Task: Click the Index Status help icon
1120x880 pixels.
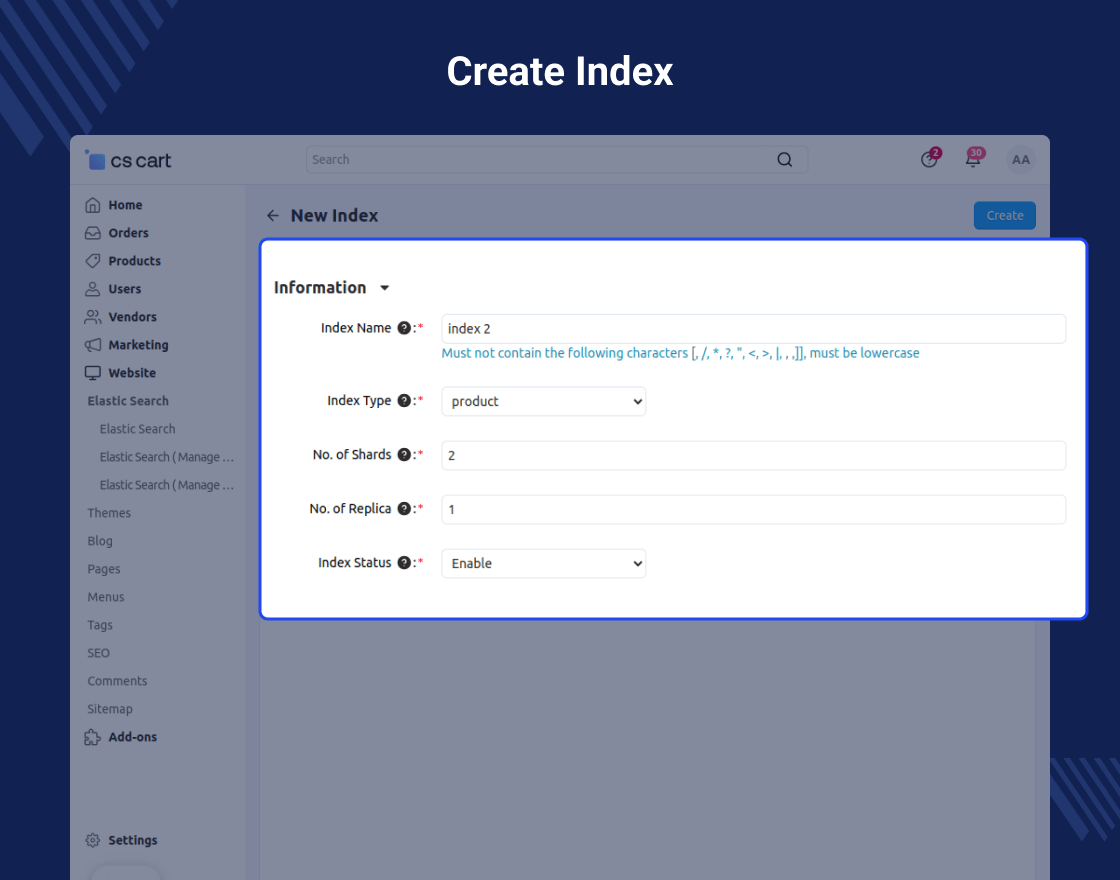Action: click(404, 563)
